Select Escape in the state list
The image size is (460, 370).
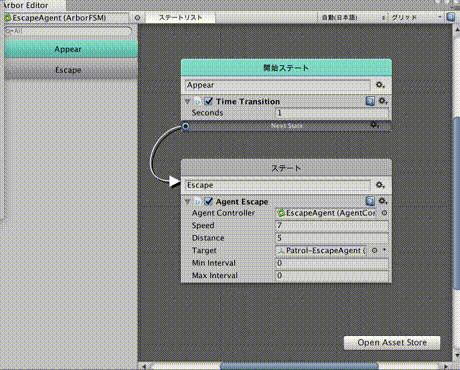point(71,70)
